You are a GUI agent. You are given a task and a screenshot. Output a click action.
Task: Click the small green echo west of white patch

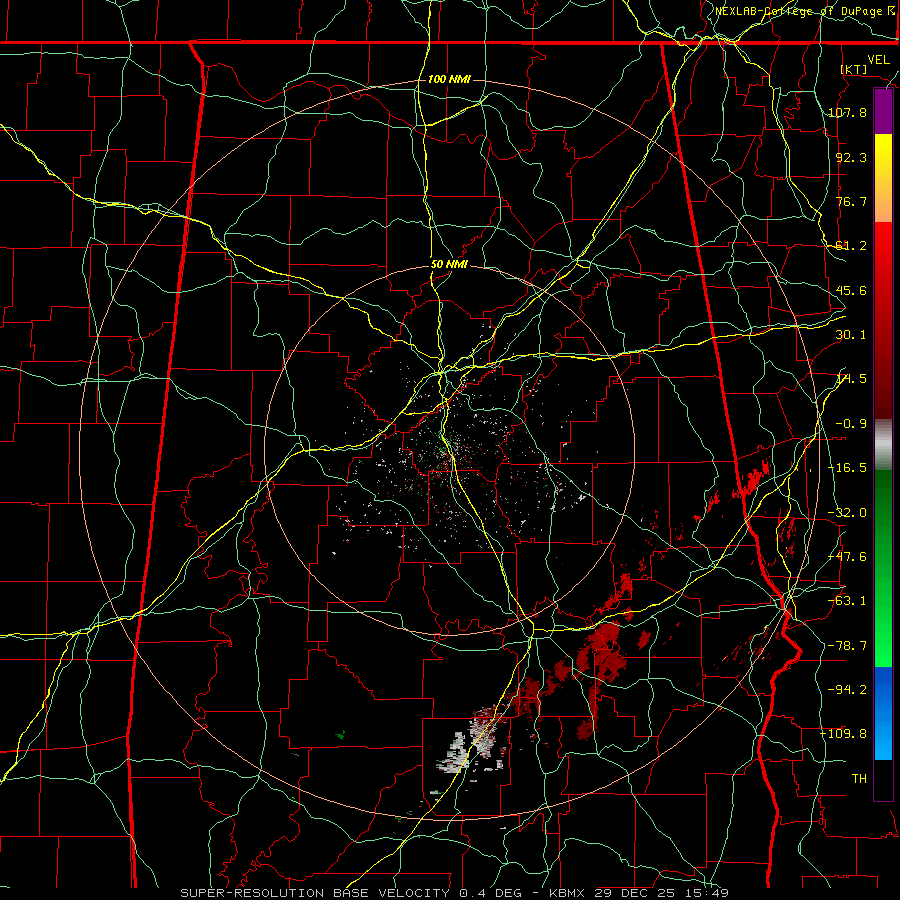click(341, 734)
